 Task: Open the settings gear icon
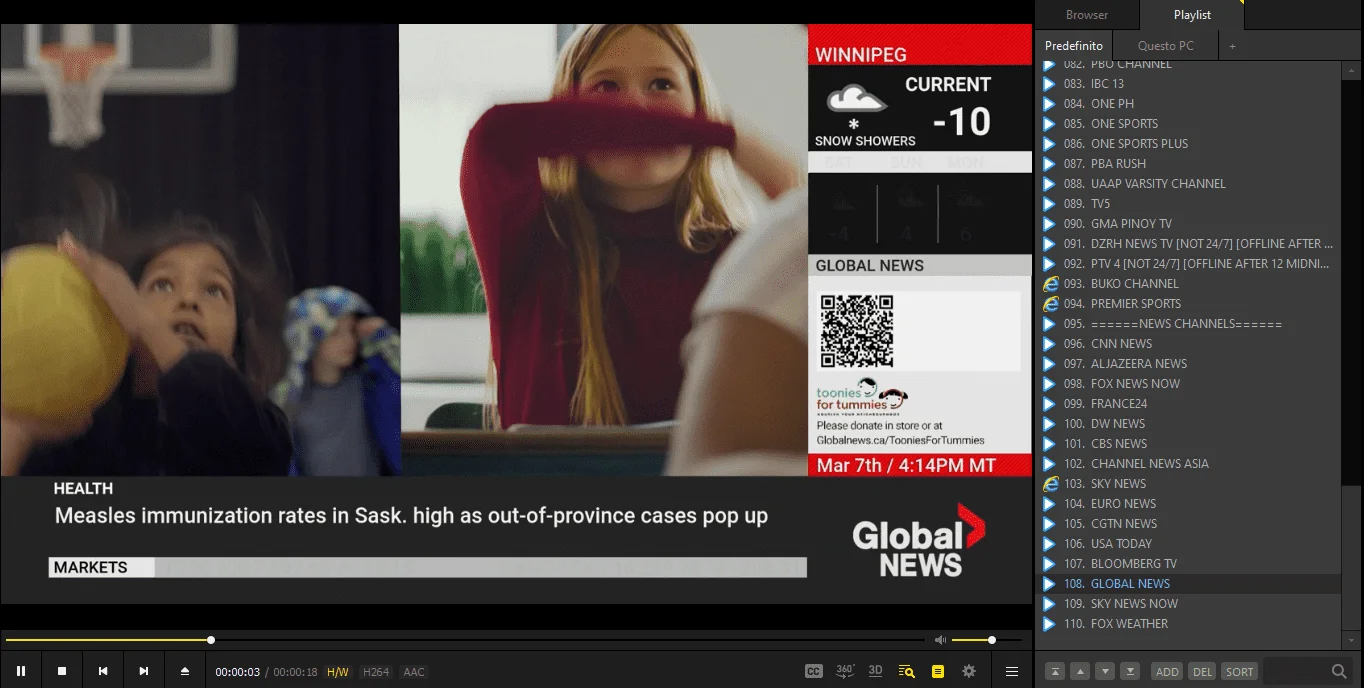coord(969,671)
